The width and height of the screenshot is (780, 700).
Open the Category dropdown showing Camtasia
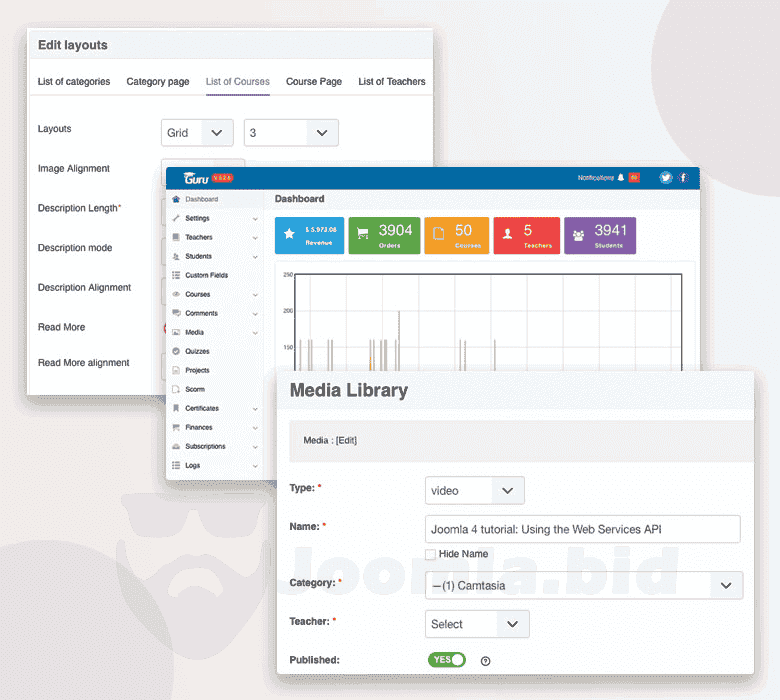pyautogui.click(x=583, y=585)
